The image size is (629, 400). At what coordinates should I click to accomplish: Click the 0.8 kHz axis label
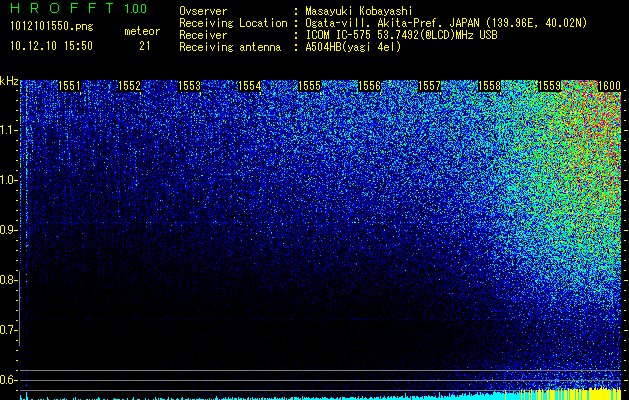coord(8,280)
